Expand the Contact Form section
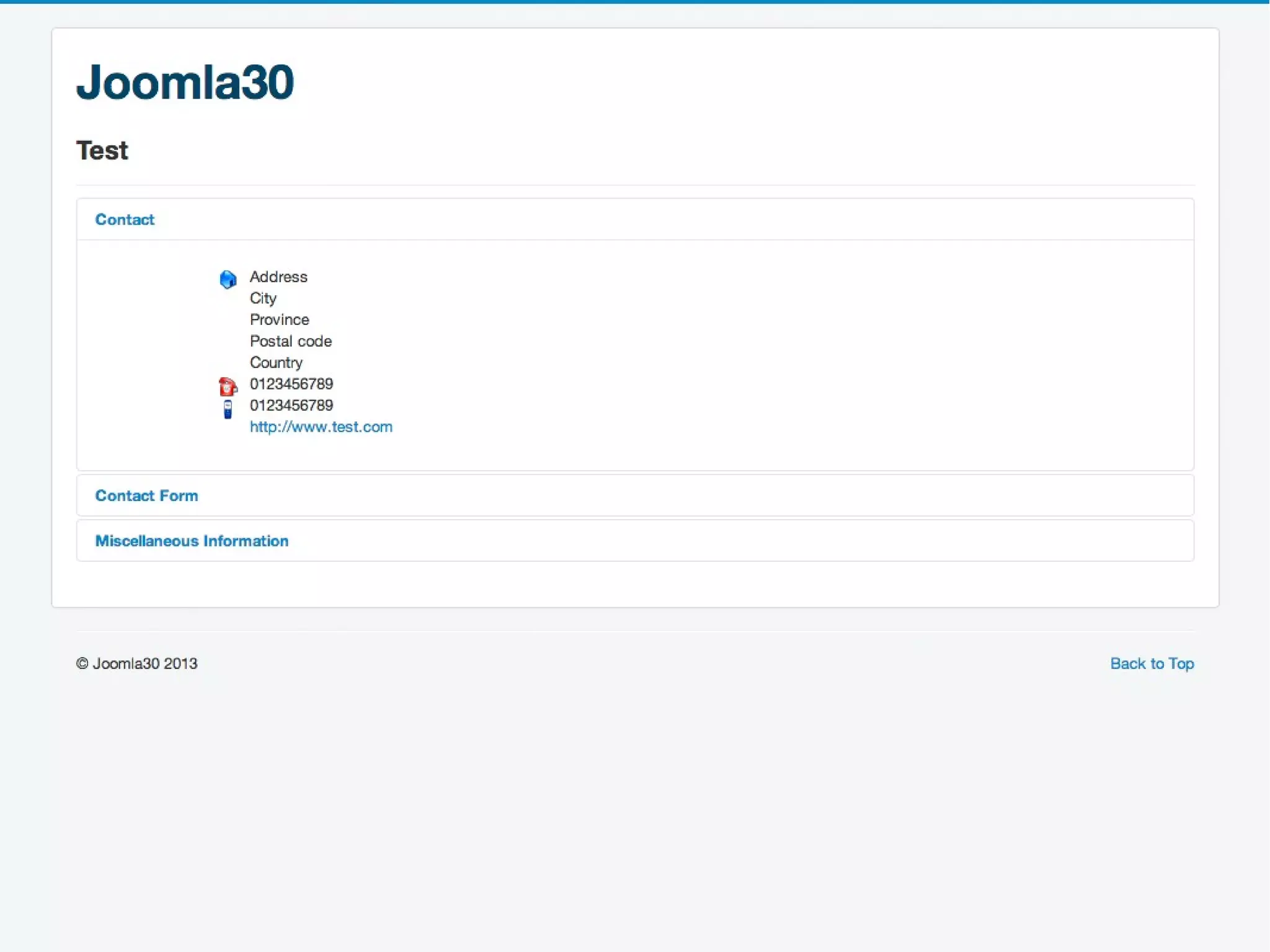1270x952 pixels. (146, 496)
